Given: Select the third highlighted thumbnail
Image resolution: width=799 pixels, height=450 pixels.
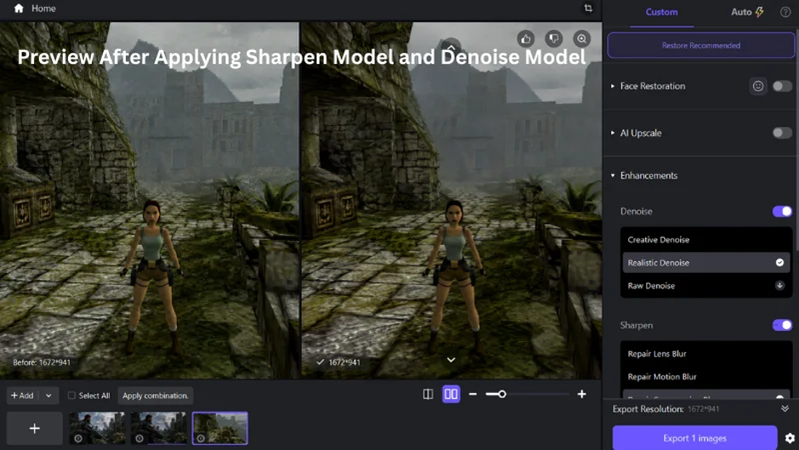Looking at the screenshot, I should pyautogui.click(x=220, y=428).
